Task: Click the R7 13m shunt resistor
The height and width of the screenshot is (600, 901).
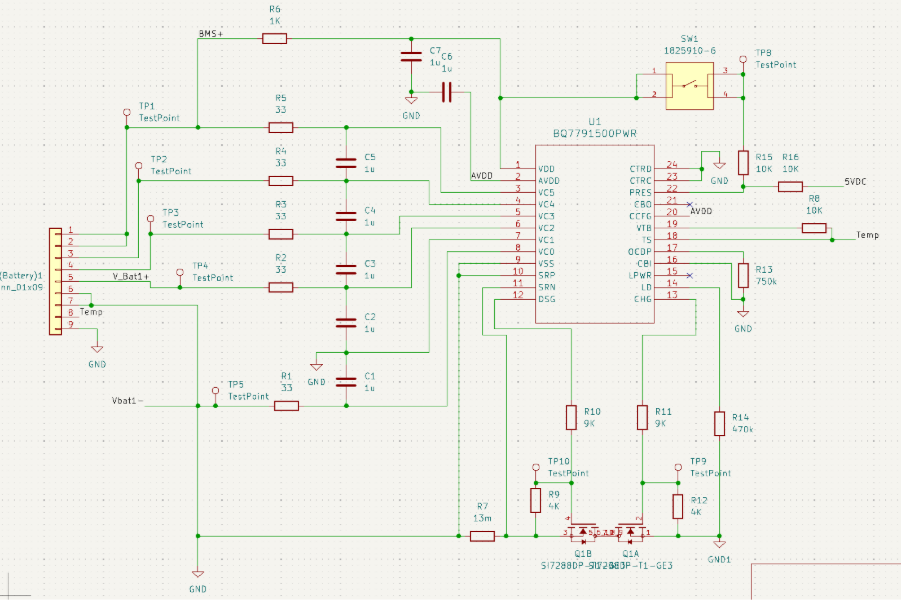Action: 482,536
